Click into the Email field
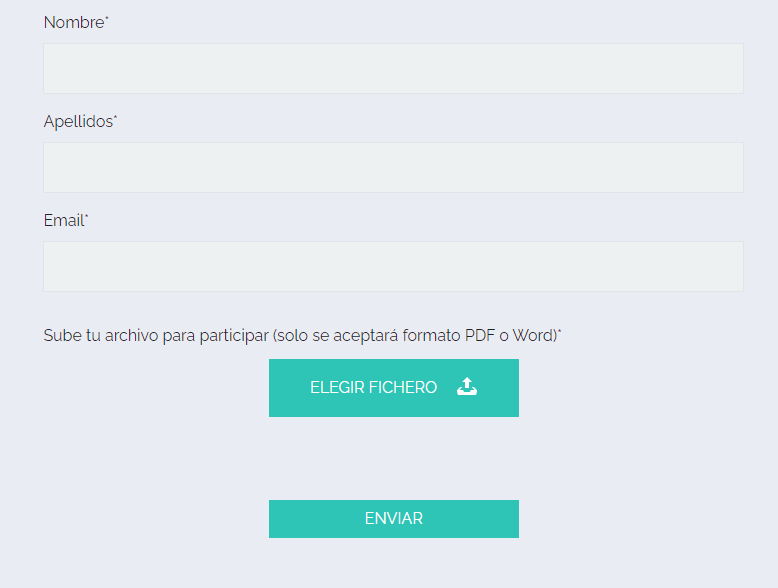This screenshot has height=588, width=778. (393, 266)
